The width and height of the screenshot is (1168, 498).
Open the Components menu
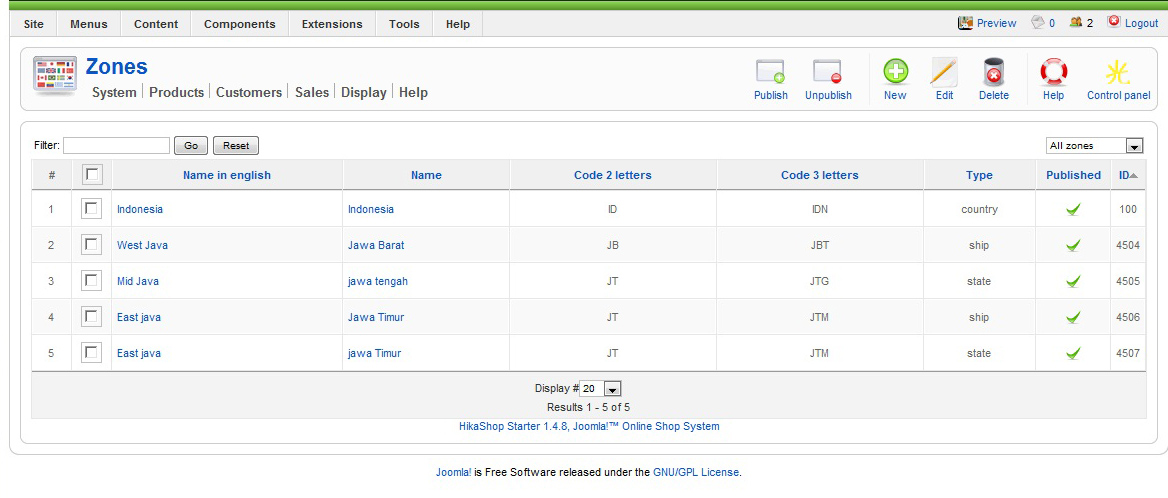coord(239,24)
